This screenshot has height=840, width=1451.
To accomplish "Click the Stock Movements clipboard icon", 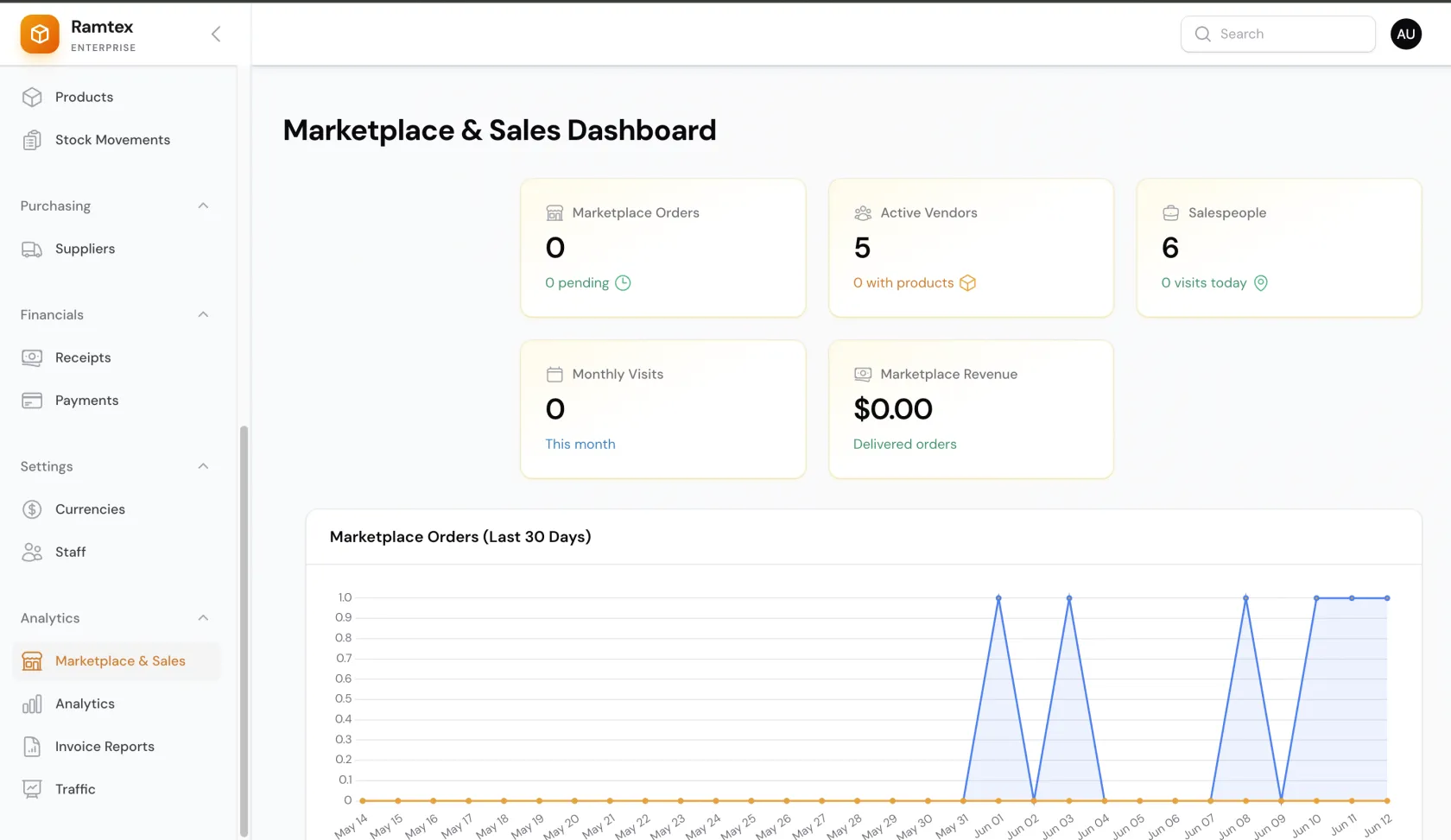I will pos(32,140).
